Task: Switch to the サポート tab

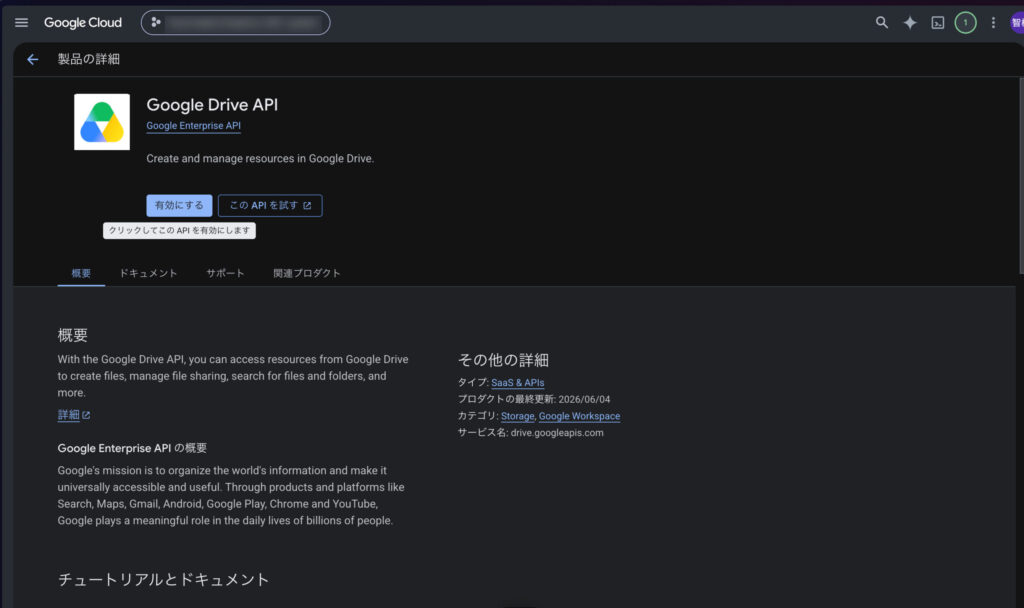Action: tap(225, 273)
